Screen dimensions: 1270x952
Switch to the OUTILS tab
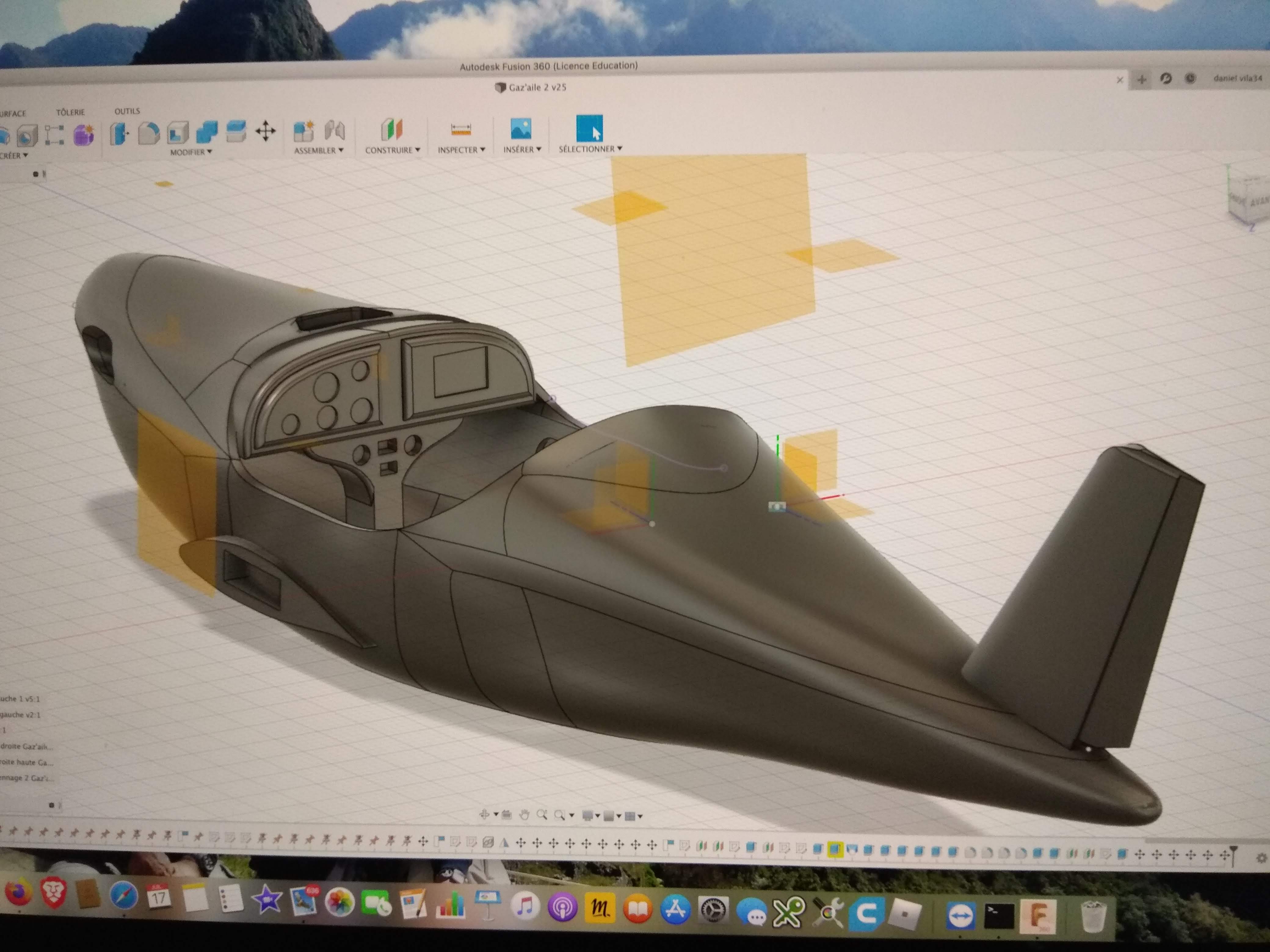click(x=127, y=111)
